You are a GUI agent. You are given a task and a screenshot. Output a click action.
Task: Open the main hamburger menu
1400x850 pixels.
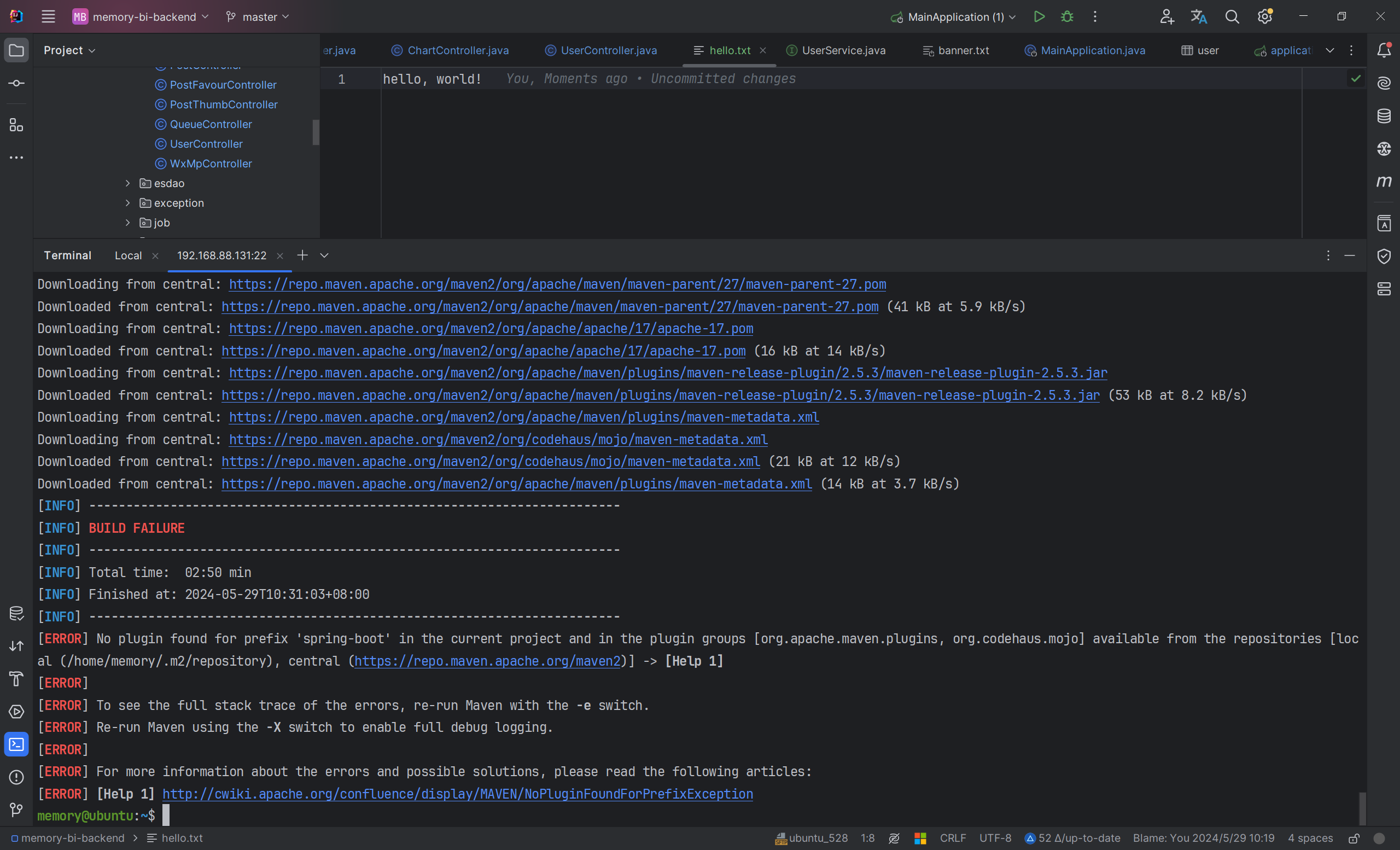(48, 16)
